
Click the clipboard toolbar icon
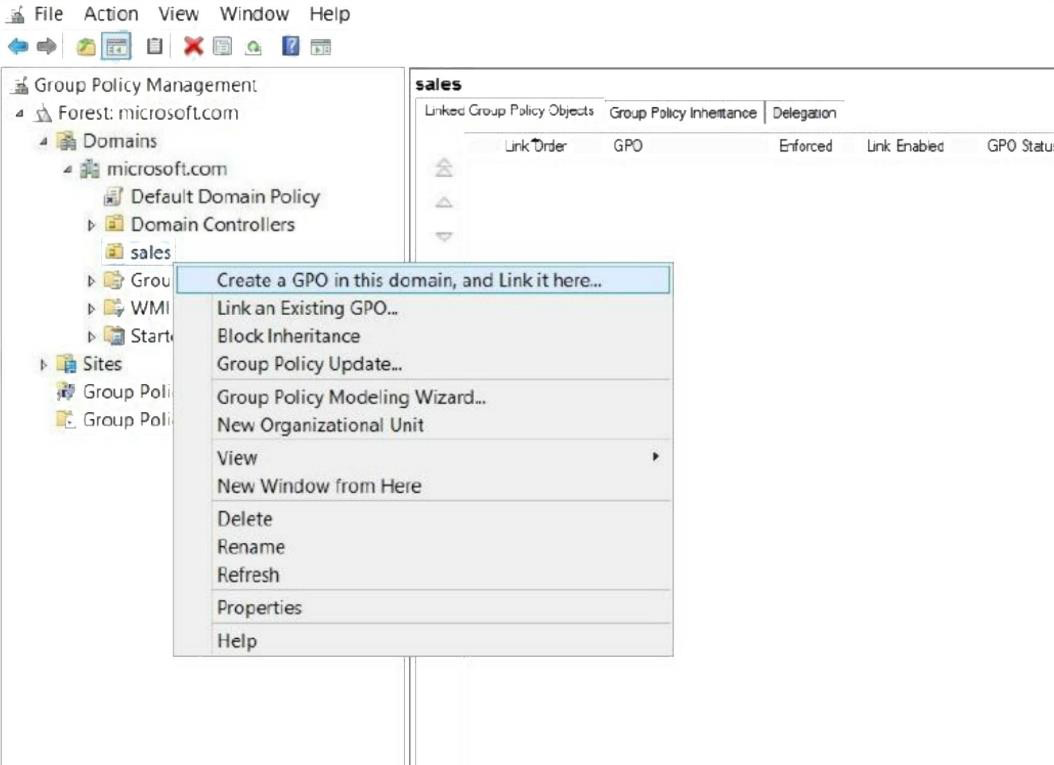(x=155, y=46)
